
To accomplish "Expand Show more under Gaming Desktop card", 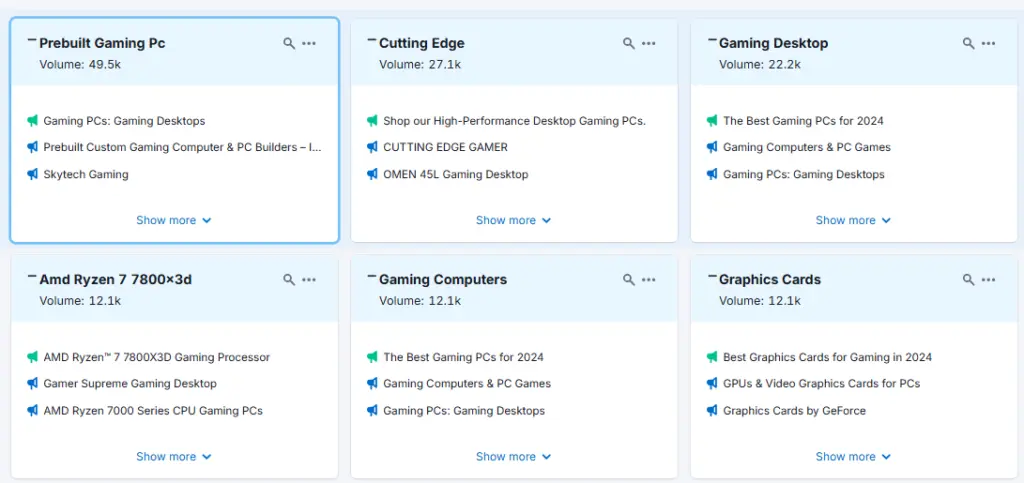I will coord(853,220).
